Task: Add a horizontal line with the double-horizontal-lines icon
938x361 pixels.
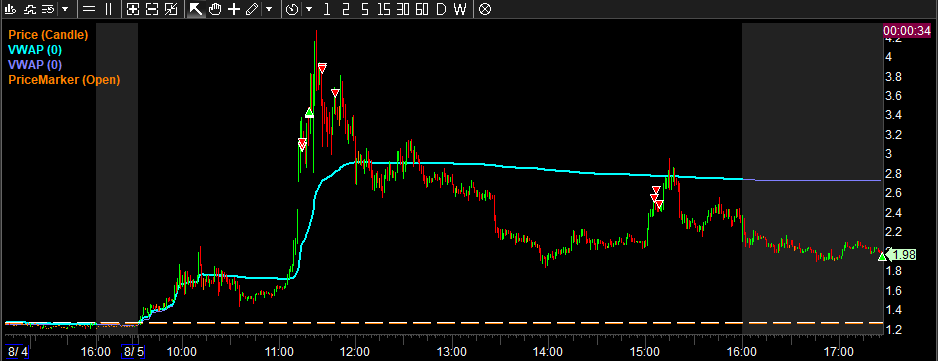Action: (89, 9)
